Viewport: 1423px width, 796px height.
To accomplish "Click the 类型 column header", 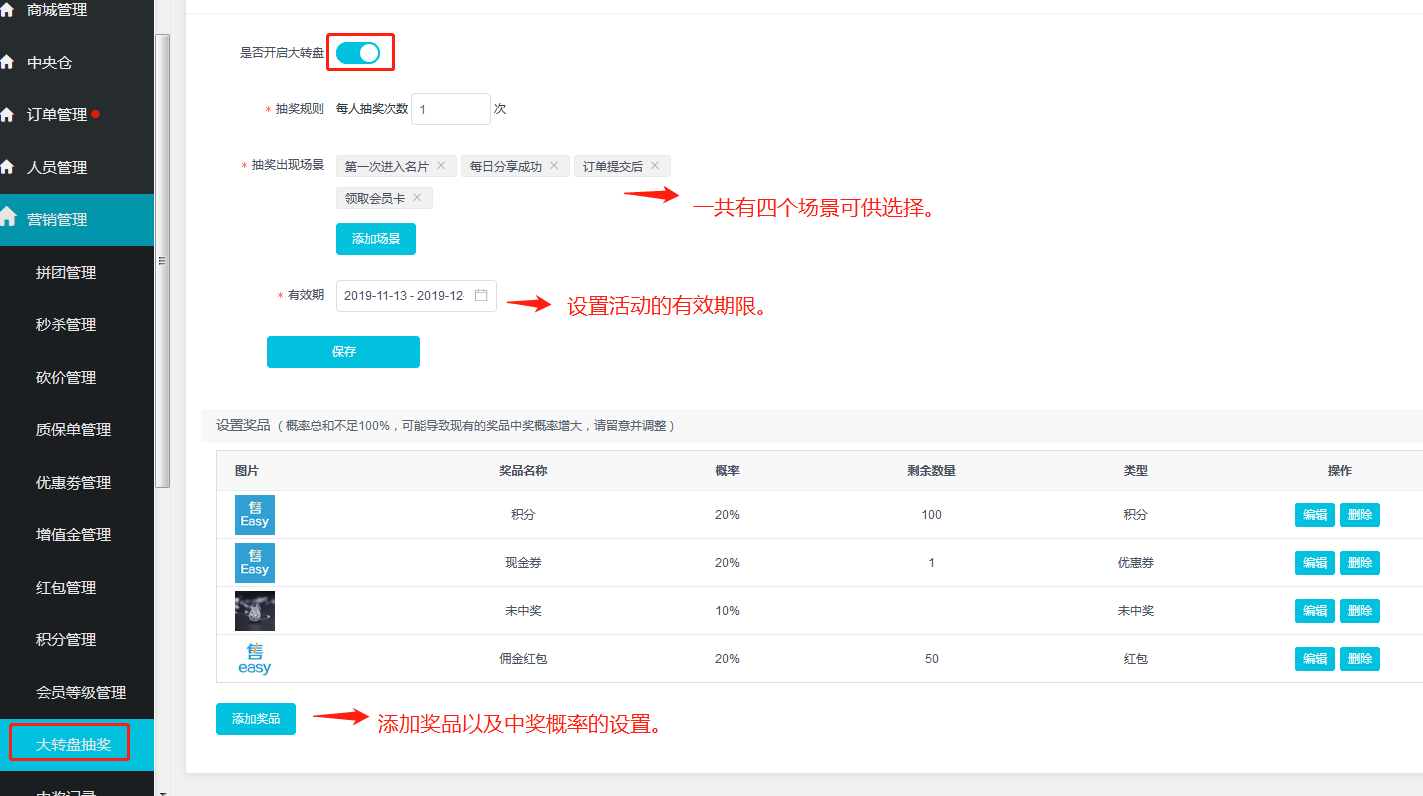I will coord(1135,471).
